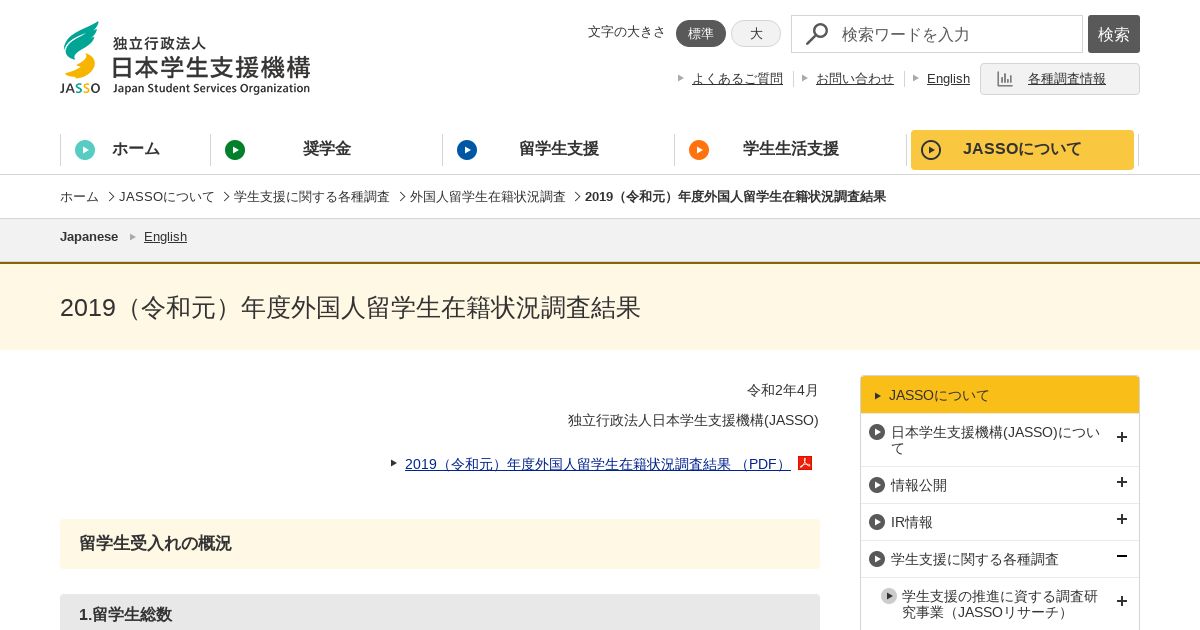
Task: Click the 留学生受入れの概況 section heading
Action: pos(440,544)
